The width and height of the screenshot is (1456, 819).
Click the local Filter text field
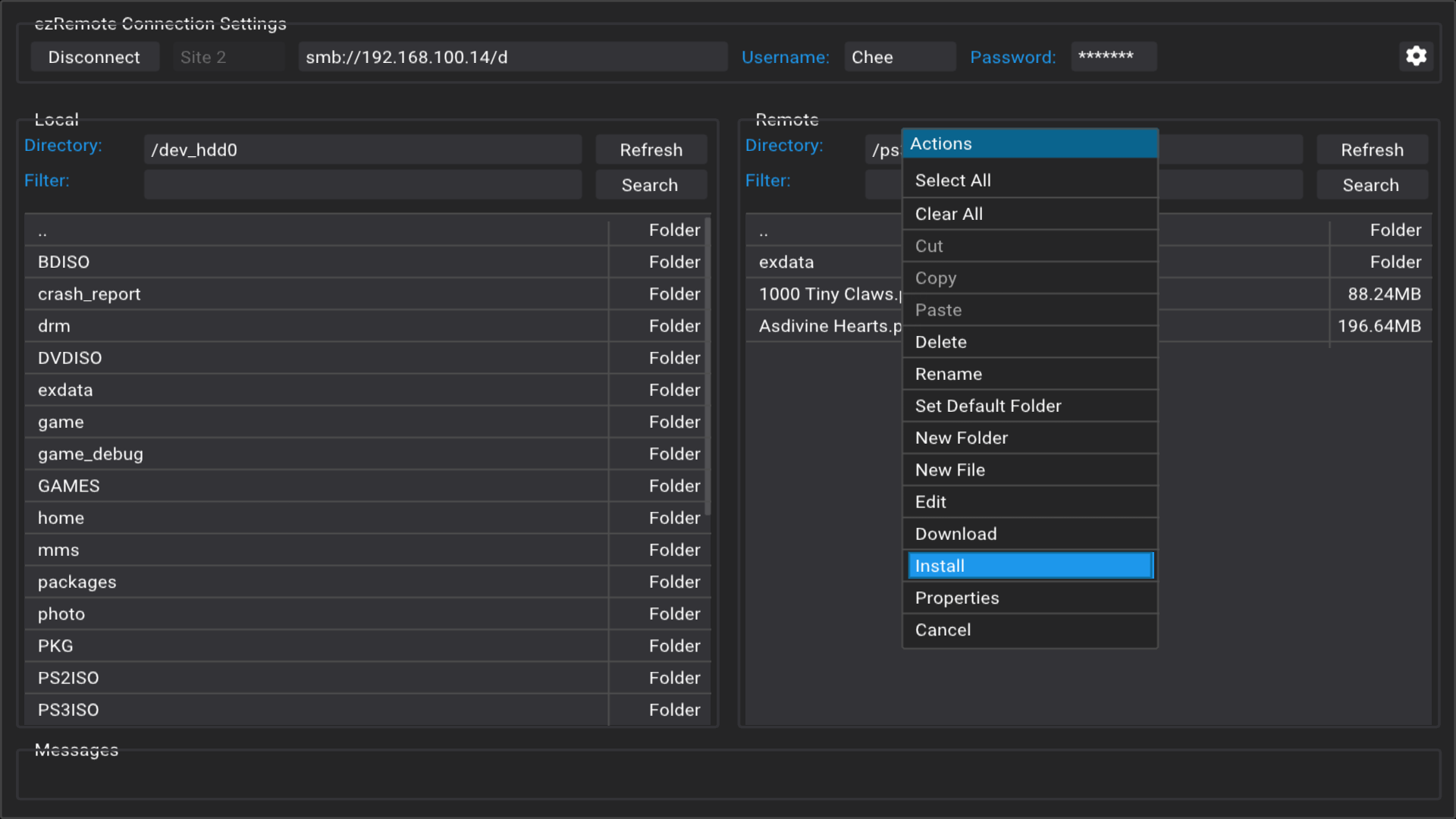coord(362,184)
